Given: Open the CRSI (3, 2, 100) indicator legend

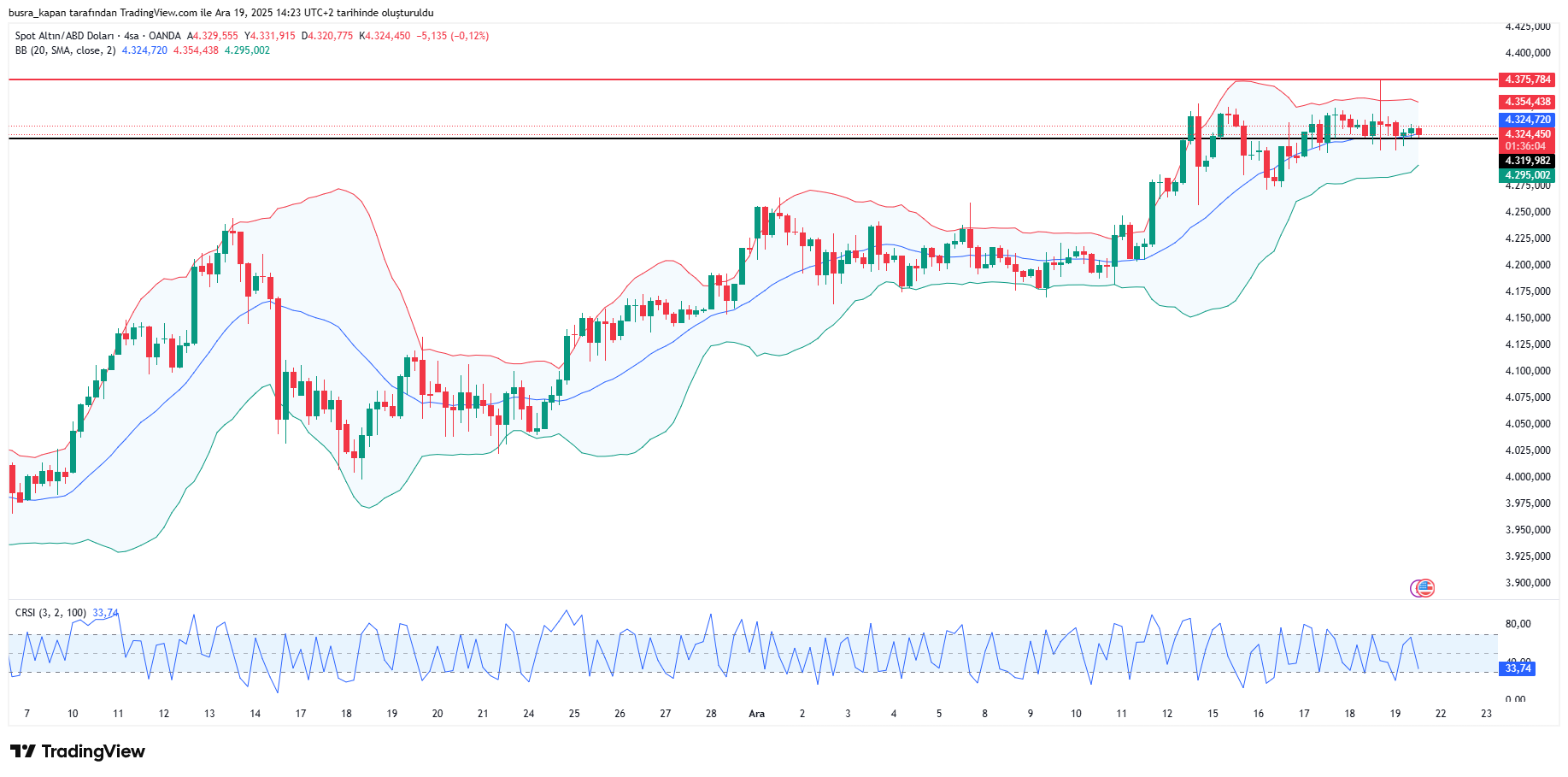Looking at the screenshot, I should click(x=50, y=613).
